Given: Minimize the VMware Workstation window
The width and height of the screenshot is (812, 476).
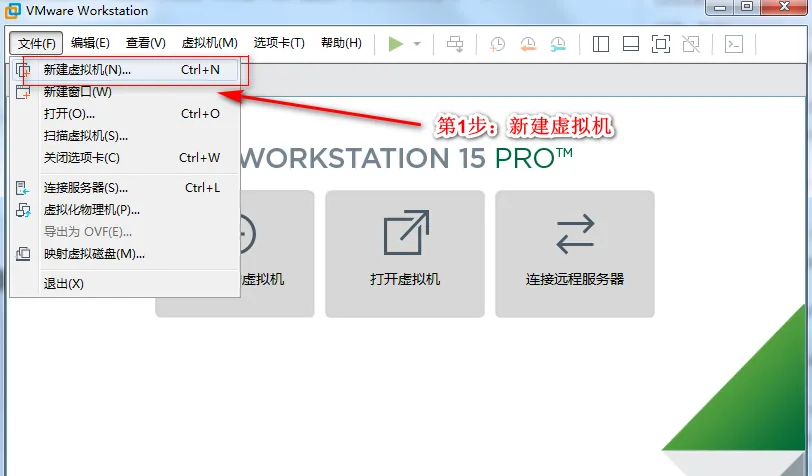Looking at the screenshot, I should point(720,7).
